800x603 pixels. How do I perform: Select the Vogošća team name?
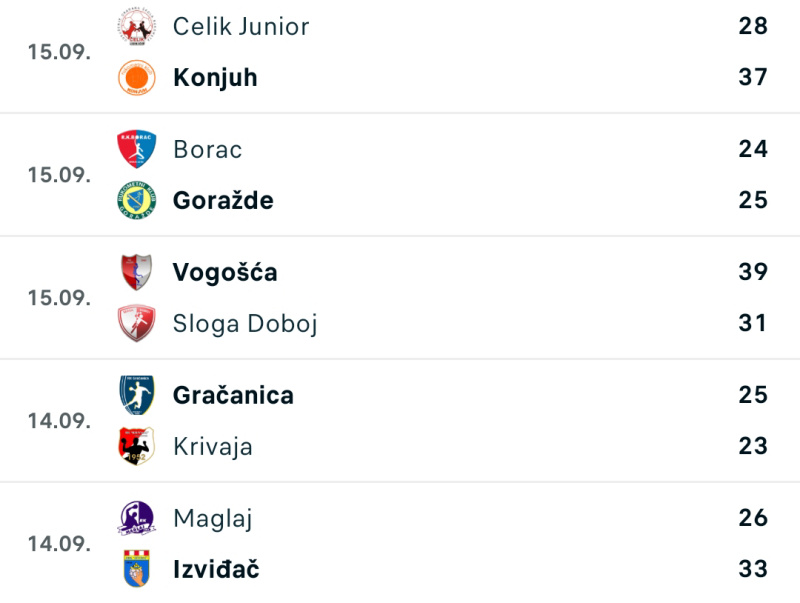click(225, 272)
